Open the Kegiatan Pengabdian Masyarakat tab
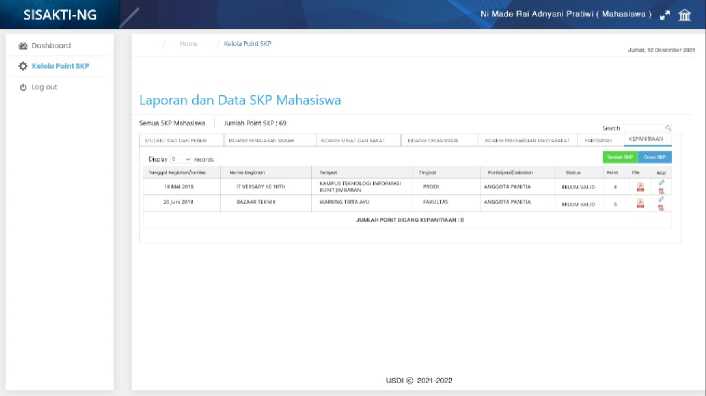Screen dimensions: 706x396 pos(527,140)
